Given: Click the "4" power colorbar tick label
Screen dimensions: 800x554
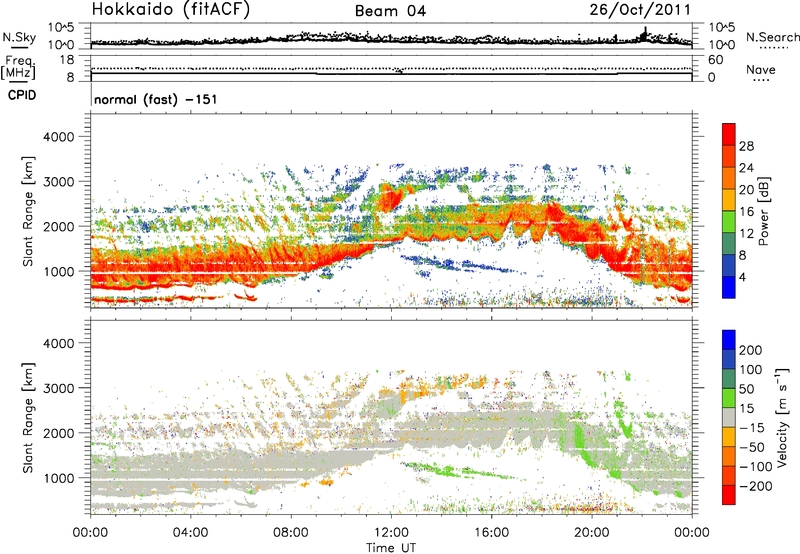Looking at the screenshot, I should coord(742,278).
